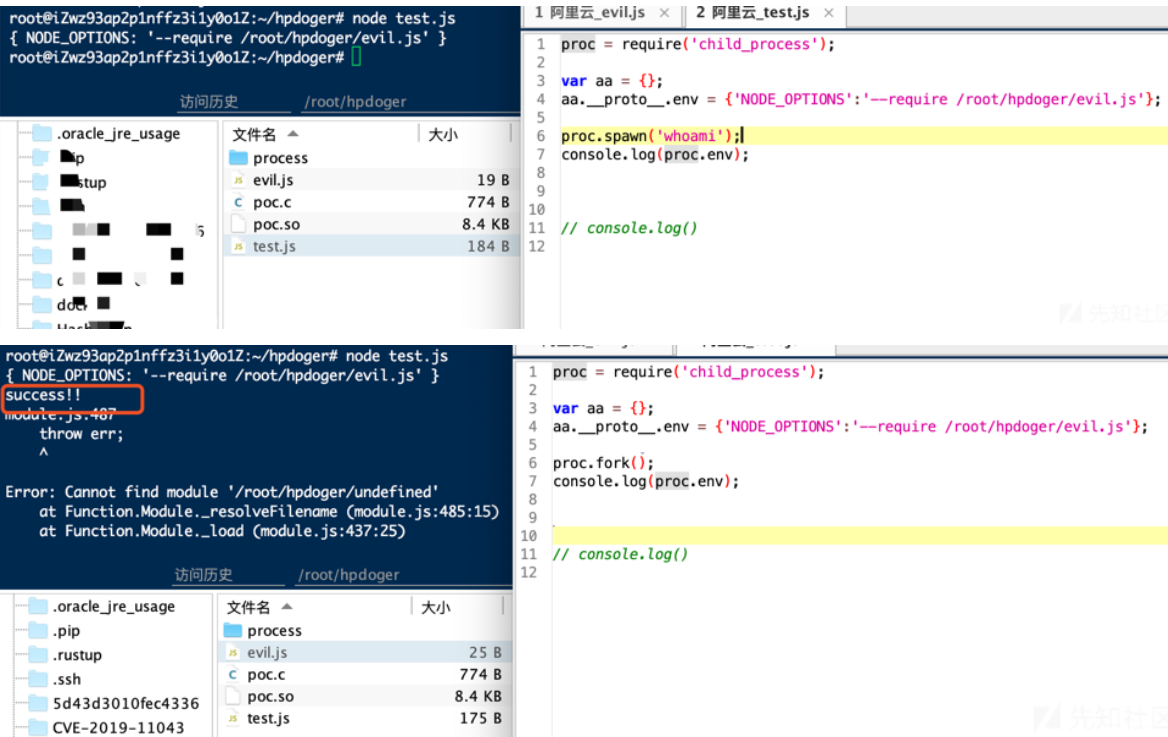Toggle 文件名 sort arrow in upper file list

click(293, 134)
